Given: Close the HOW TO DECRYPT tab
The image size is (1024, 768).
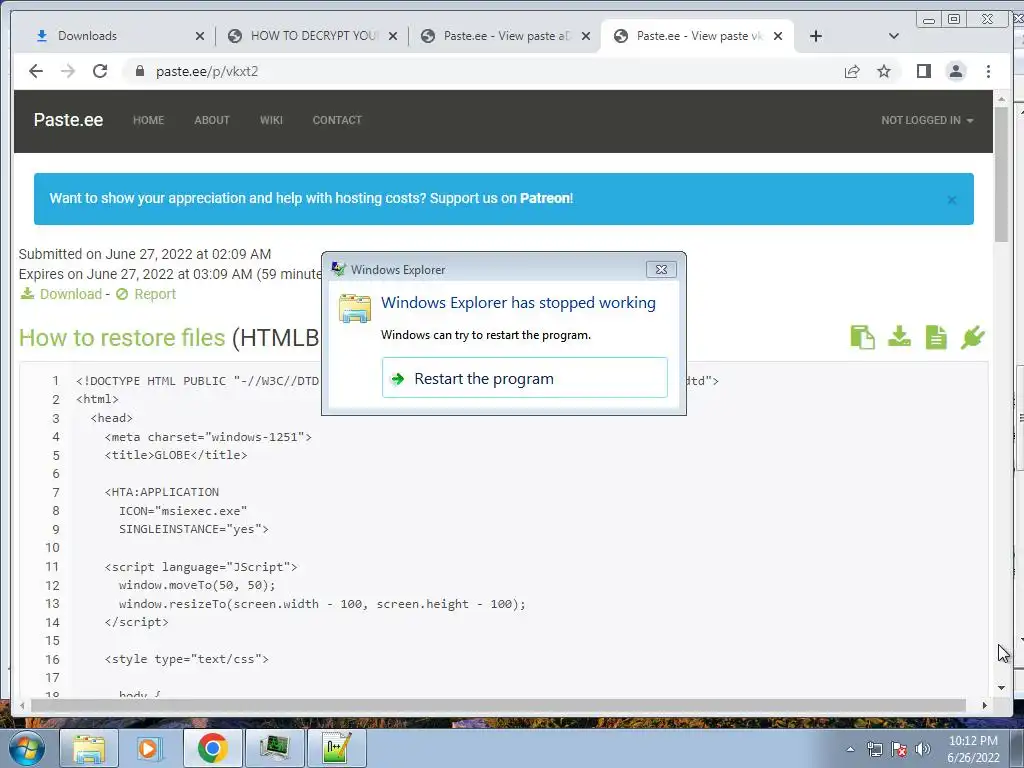Looking at the screenshot, I should [392, 36].
